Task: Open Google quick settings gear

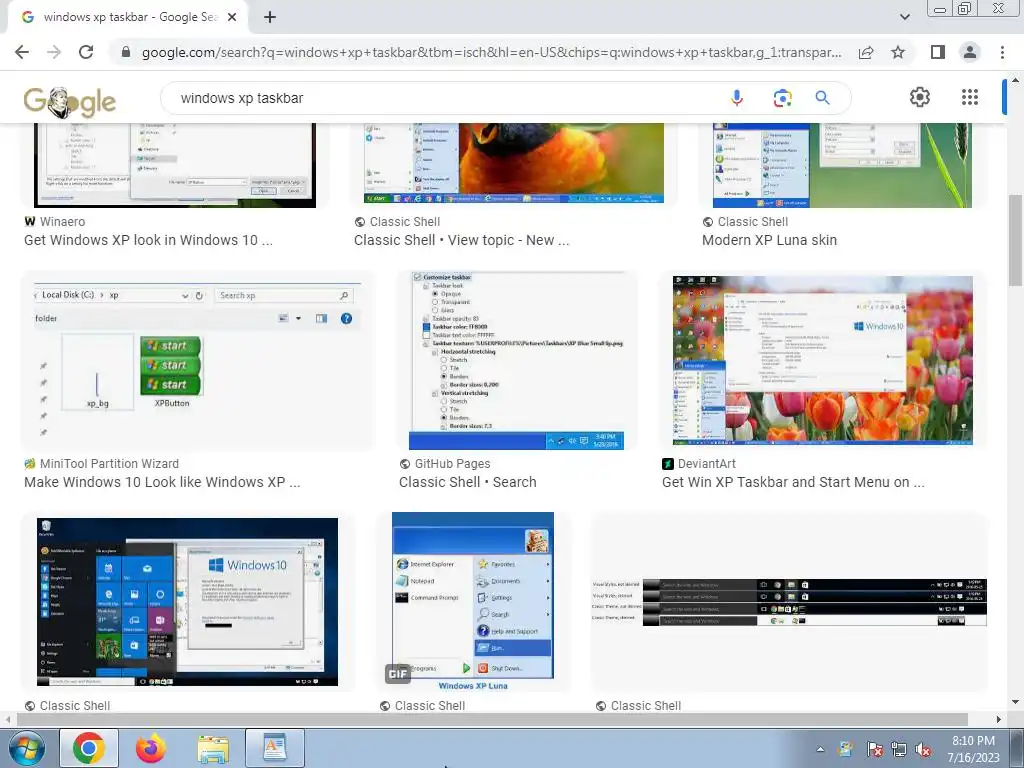Action: click(920, 97)
